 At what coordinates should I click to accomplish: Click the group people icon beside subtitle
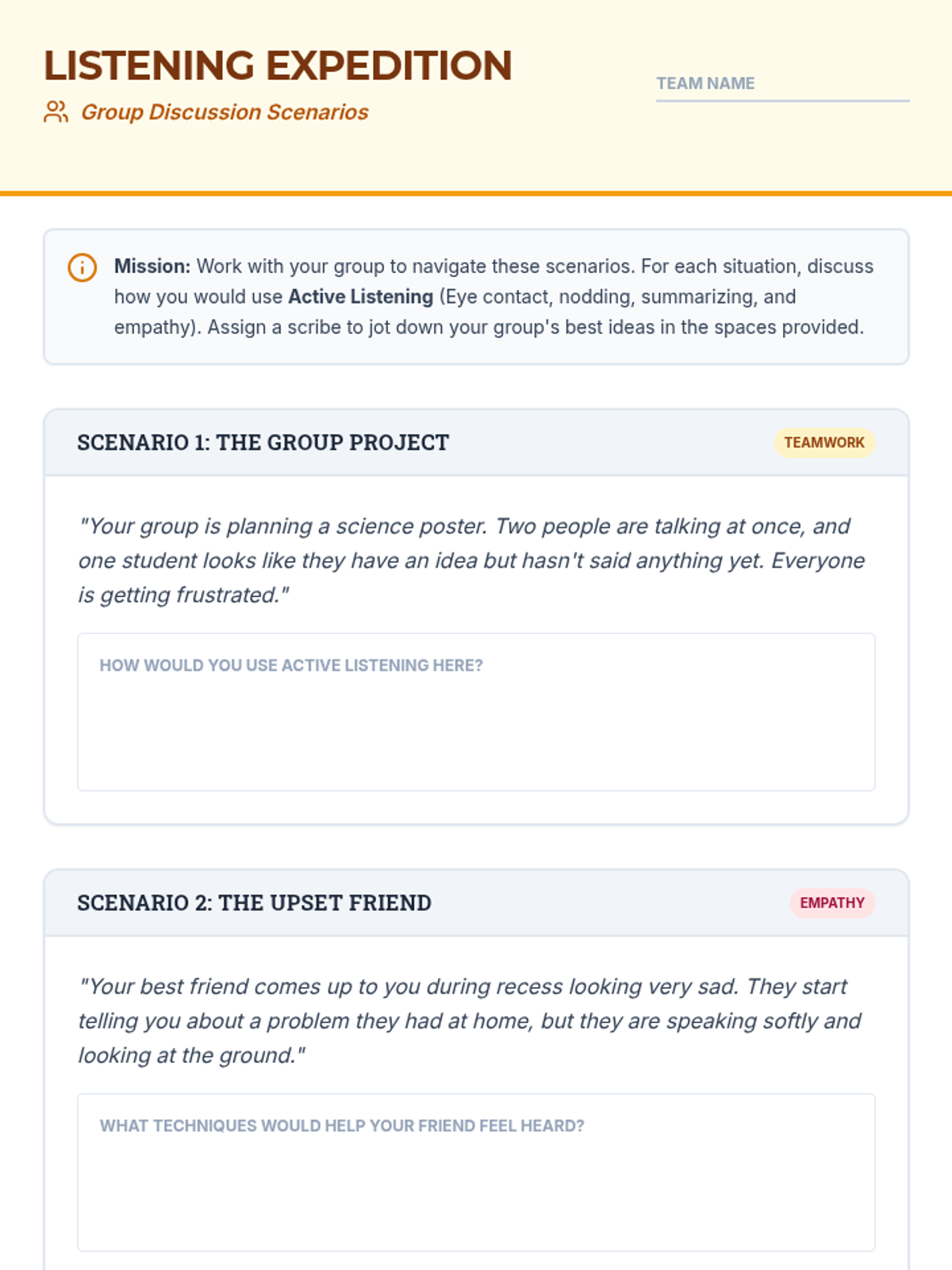coord(56,112)
